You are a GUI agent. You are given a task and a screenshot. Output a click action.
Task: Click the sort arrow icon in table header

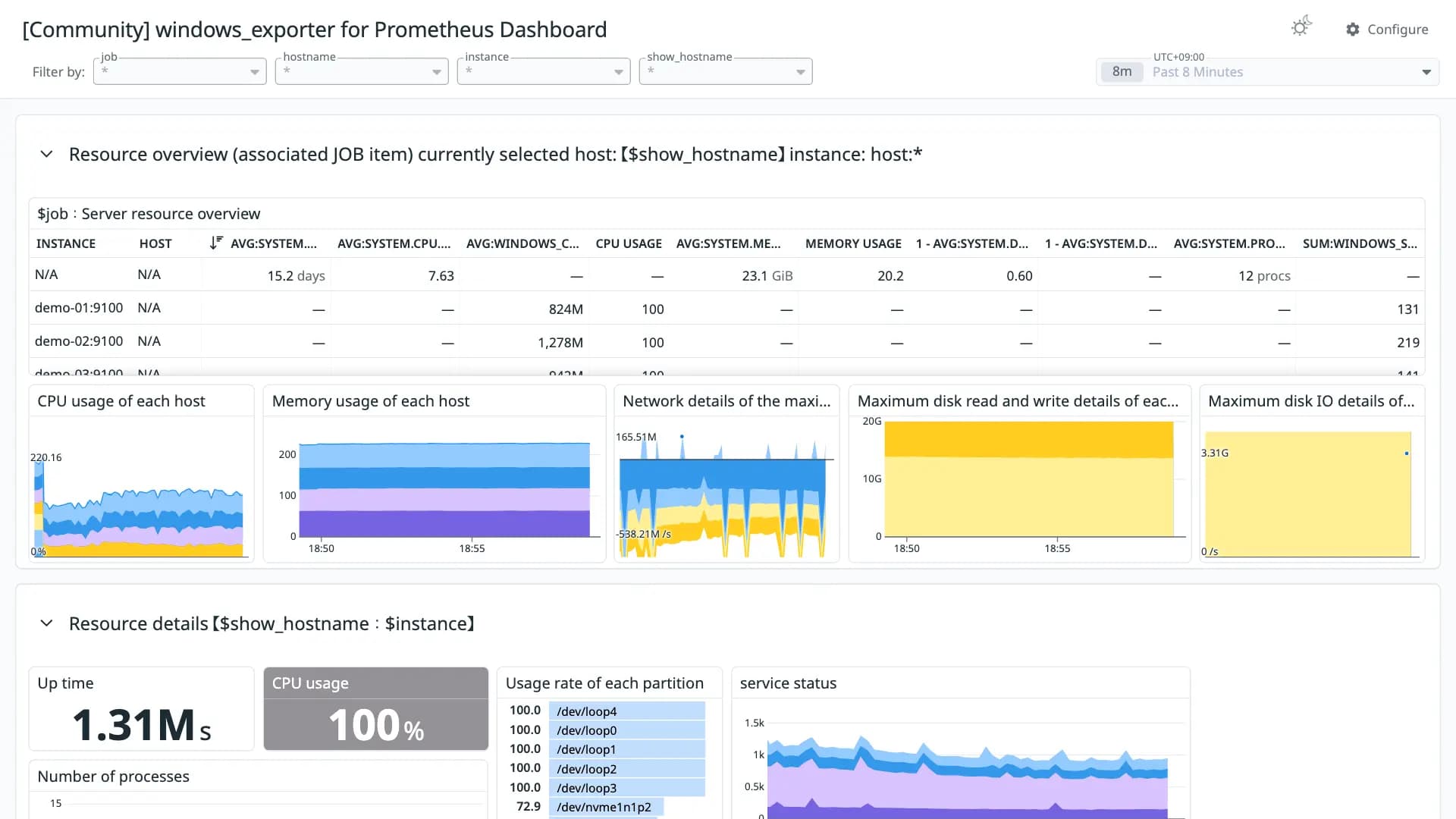[x=216, y=243]
